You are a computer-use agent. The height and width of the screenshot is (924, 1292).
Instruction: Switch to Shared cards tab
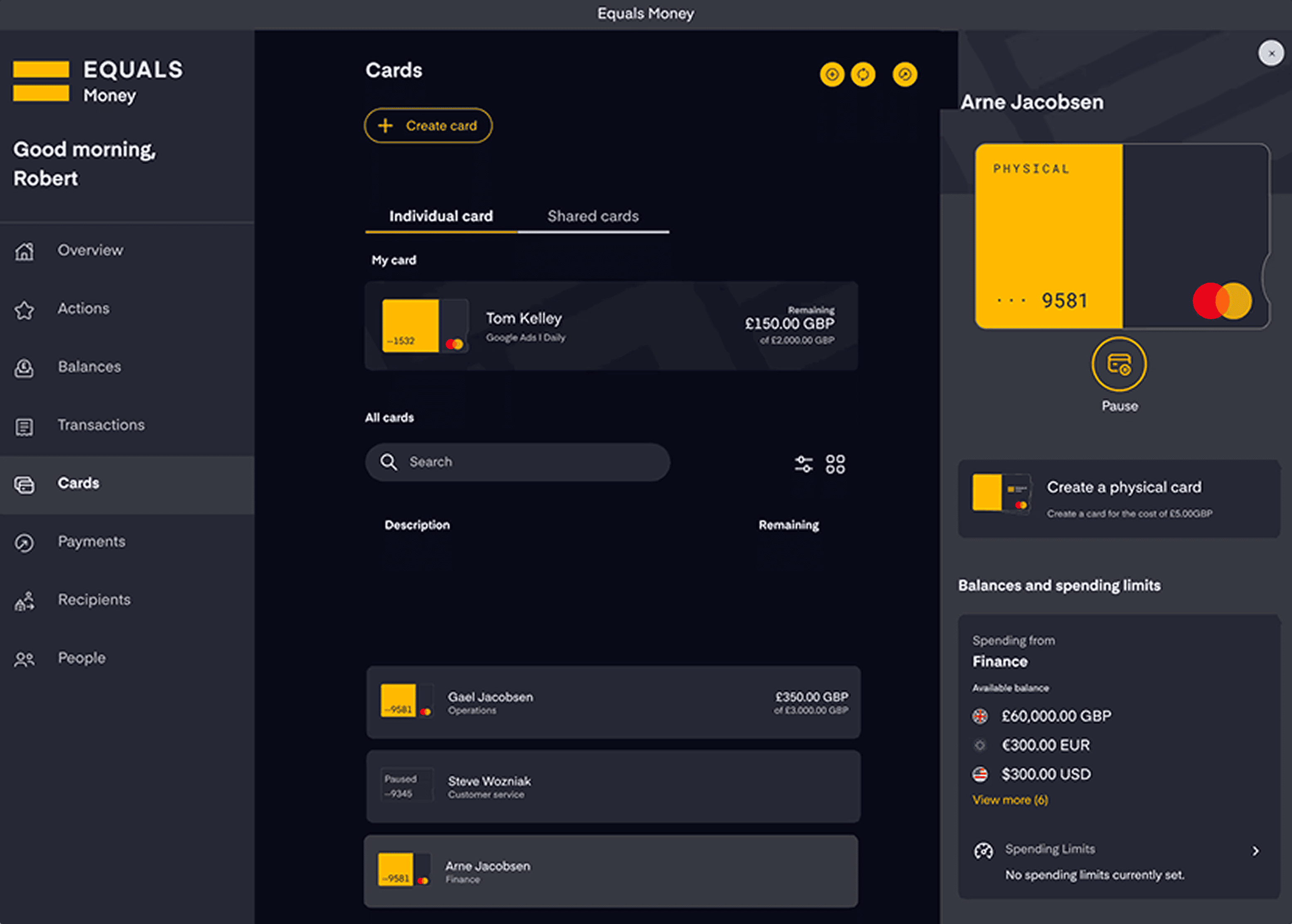pyautogui.click(x=592, y=216)
